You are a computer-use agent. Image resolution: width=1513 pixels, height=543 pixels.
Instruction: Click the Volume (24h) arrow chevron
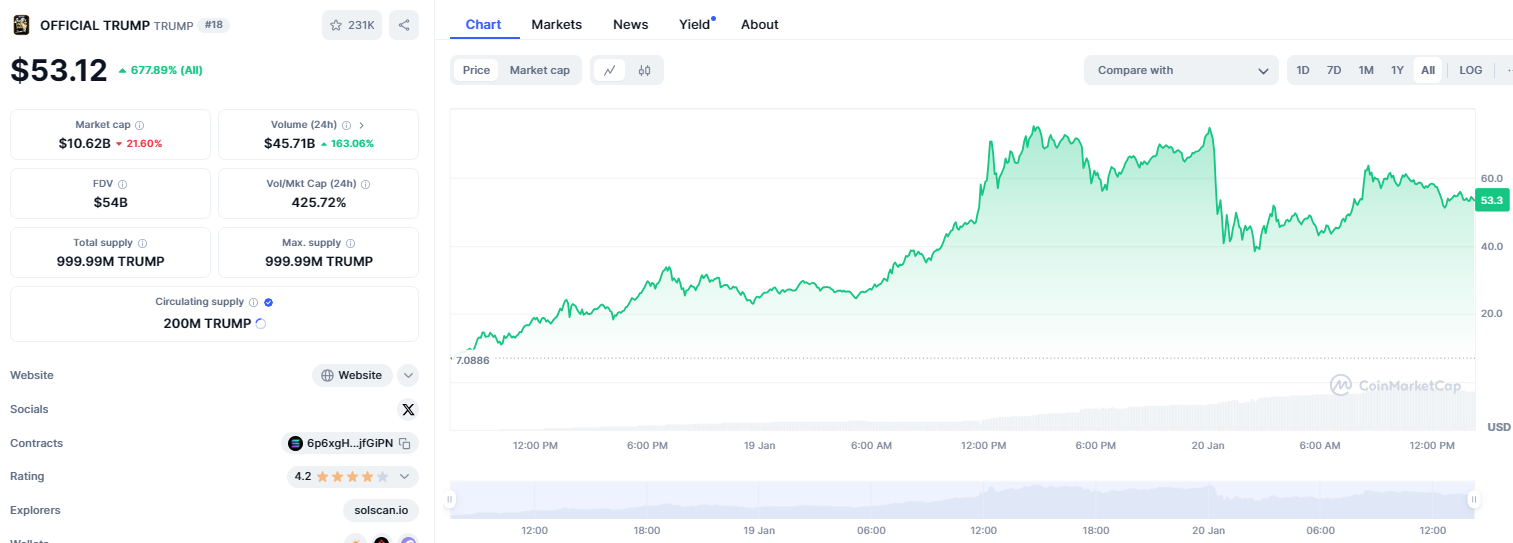coord(361,125)
